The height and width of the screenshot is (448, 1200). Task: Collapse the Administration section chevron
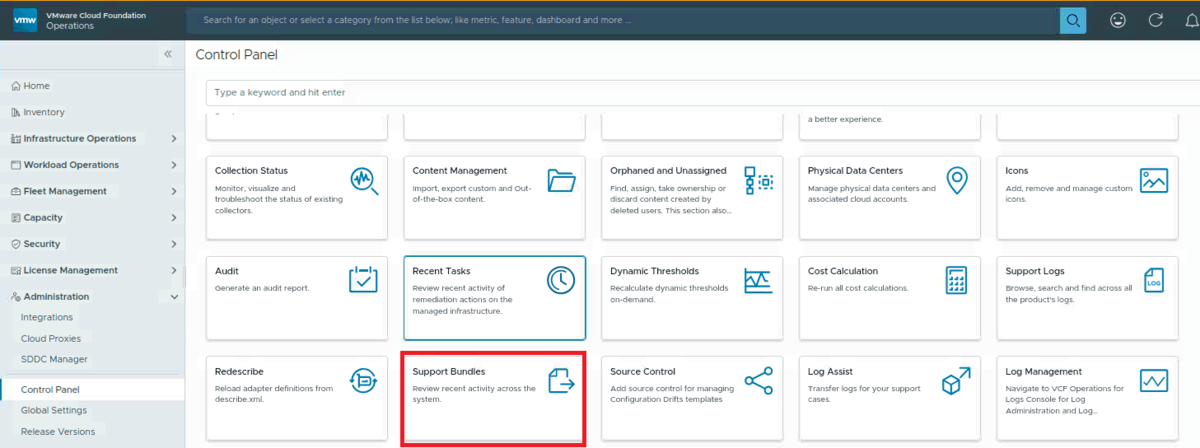coord(174,297)
